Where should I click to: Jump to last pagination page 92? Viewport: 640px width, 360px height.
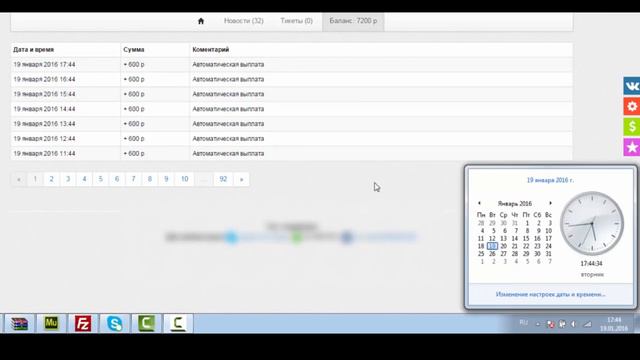coord(223,179)
